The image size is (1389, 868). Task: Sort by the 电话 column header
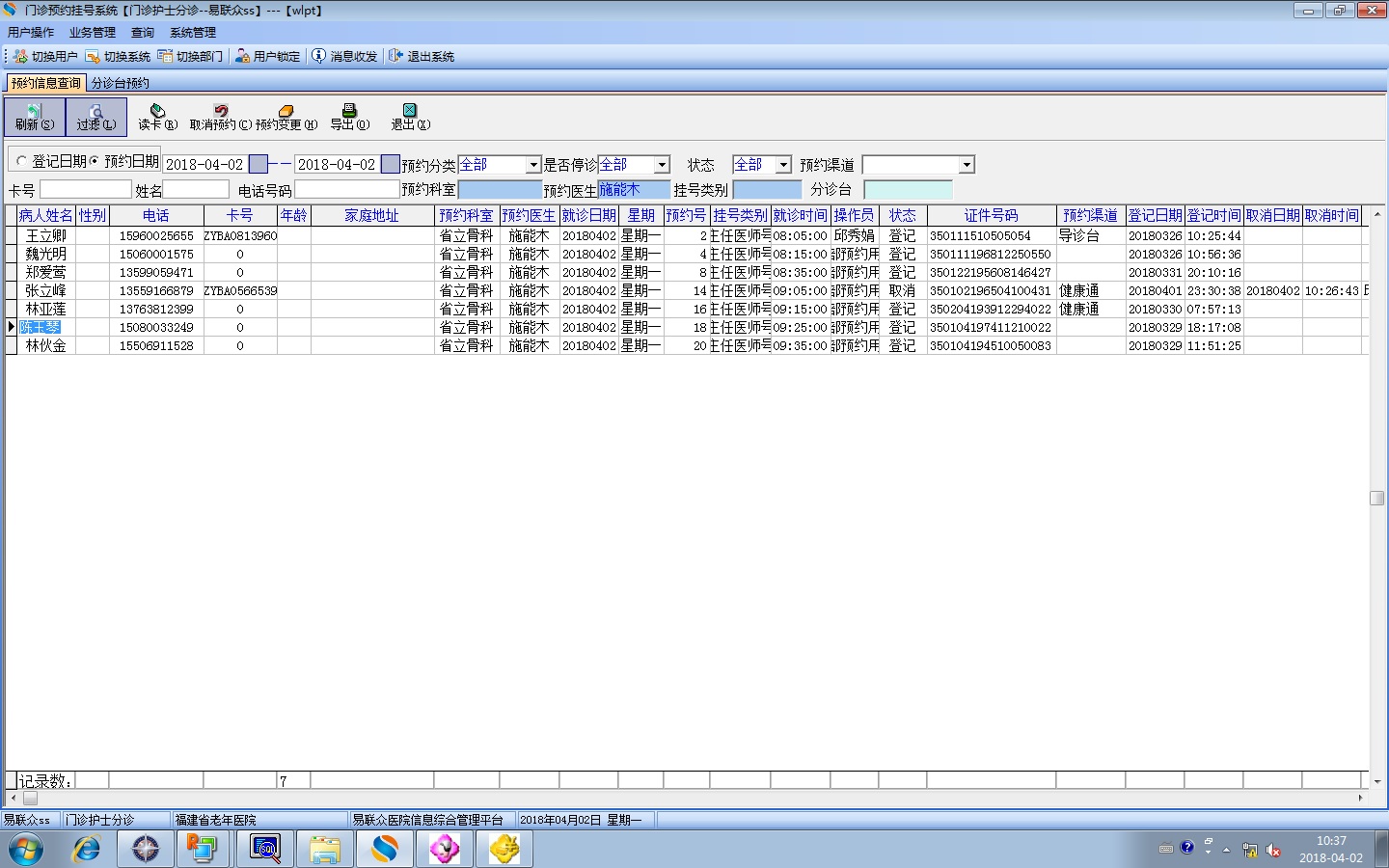coord(156,216)
